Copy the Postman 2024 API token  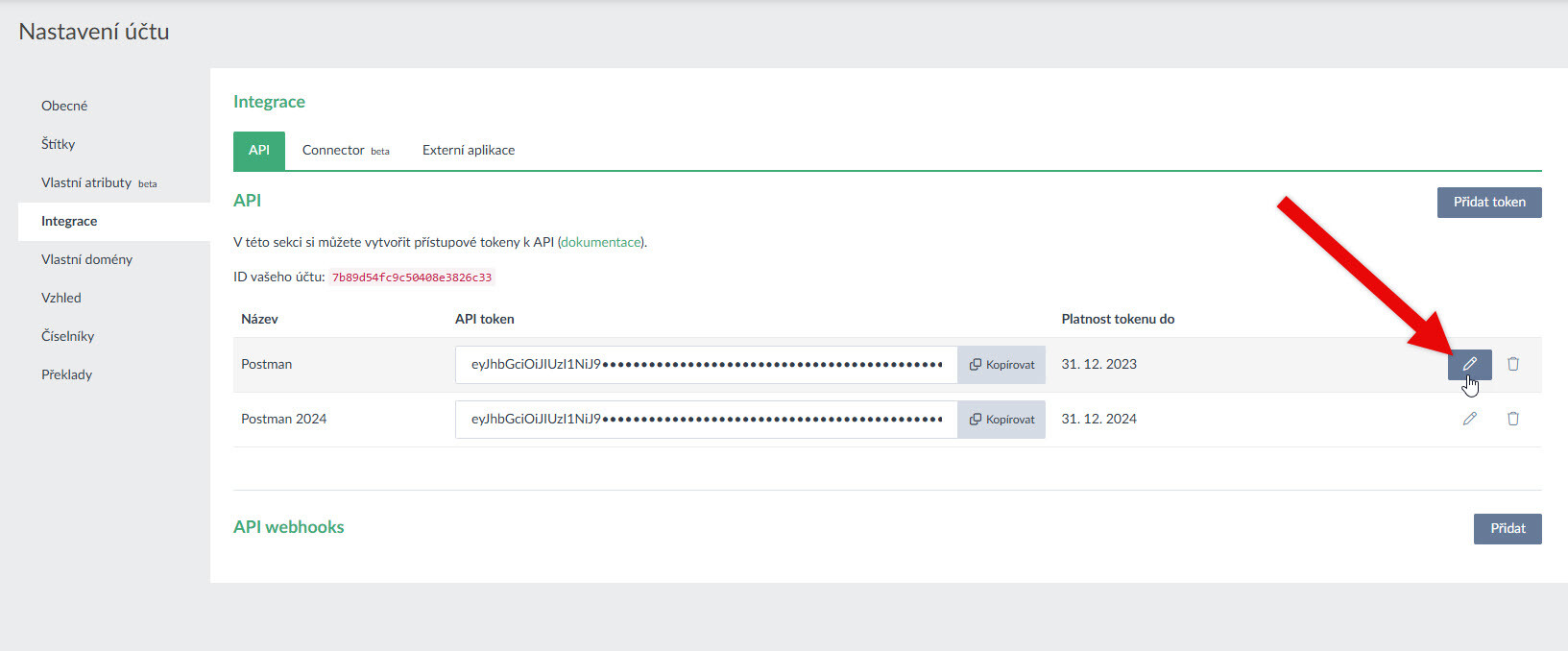click(1001, 420)
